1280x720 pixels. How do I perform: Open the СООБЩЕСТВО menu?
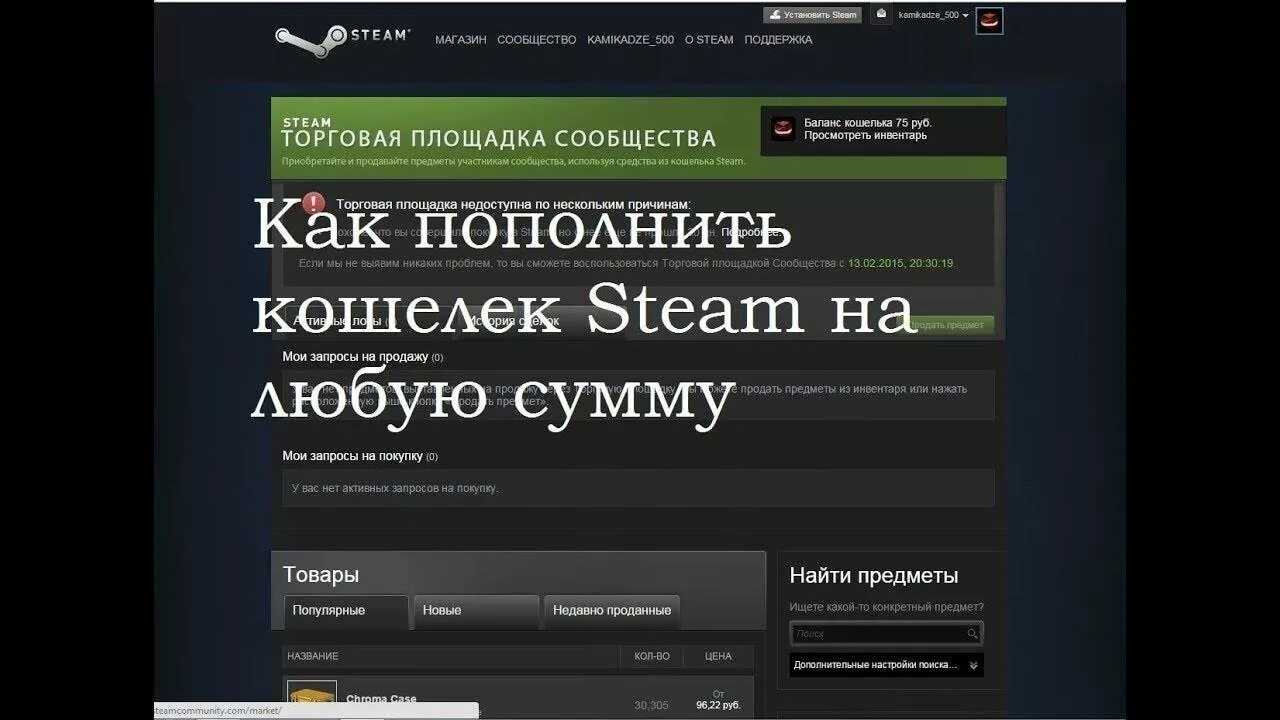537,40
